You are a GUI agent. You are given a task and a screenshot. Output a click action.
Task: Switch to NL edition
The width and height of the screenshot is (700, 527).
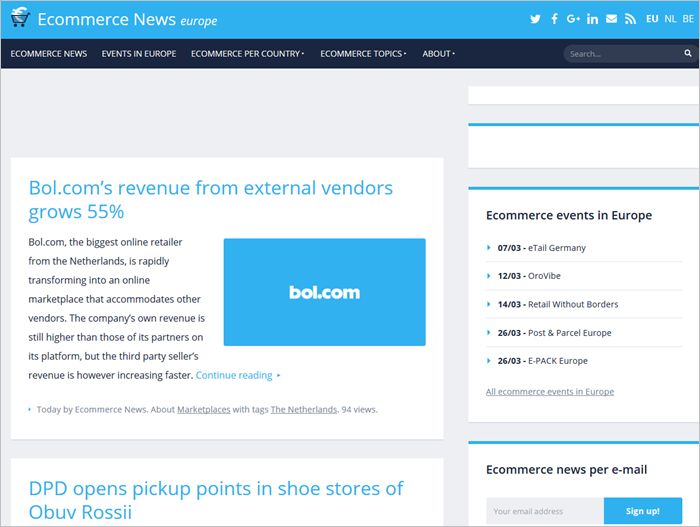point(670,19)
